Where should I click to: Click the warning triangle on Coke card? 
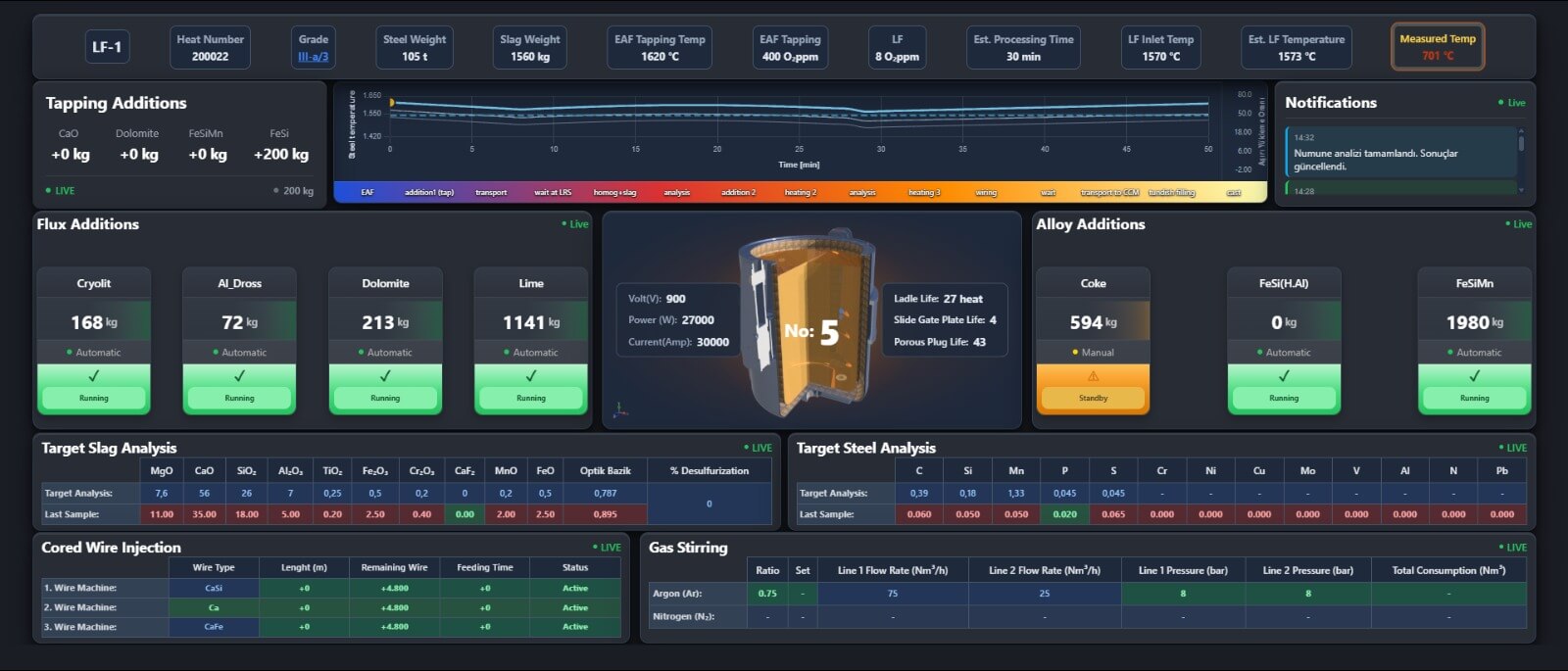[x=1093, y=376]
